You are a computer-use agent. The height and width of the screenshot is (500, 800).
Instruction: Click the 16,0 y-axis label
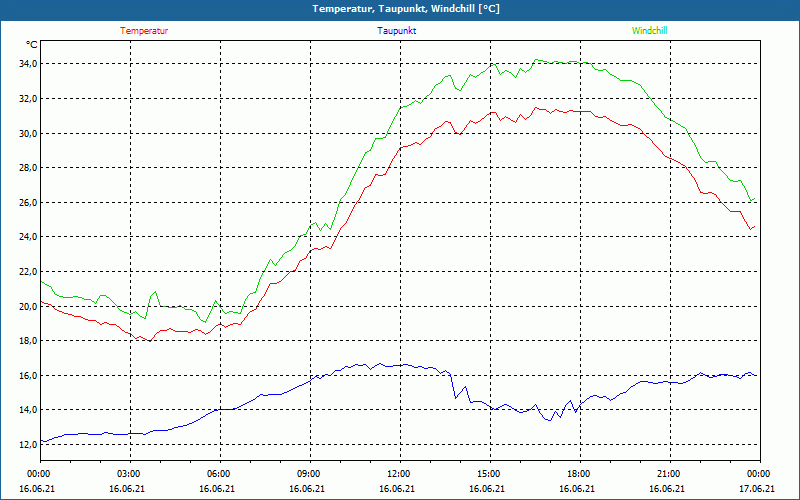point(28,376)
